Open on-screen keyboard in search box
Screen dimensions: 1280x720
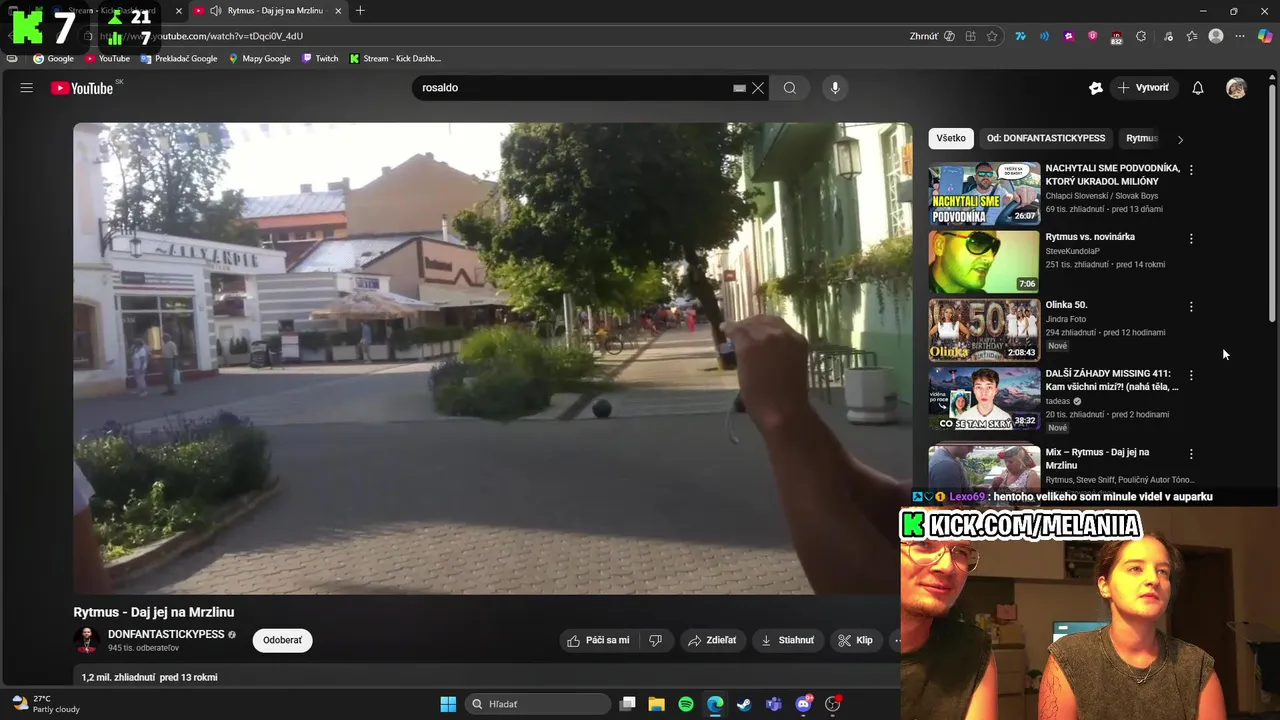[739, 88]
